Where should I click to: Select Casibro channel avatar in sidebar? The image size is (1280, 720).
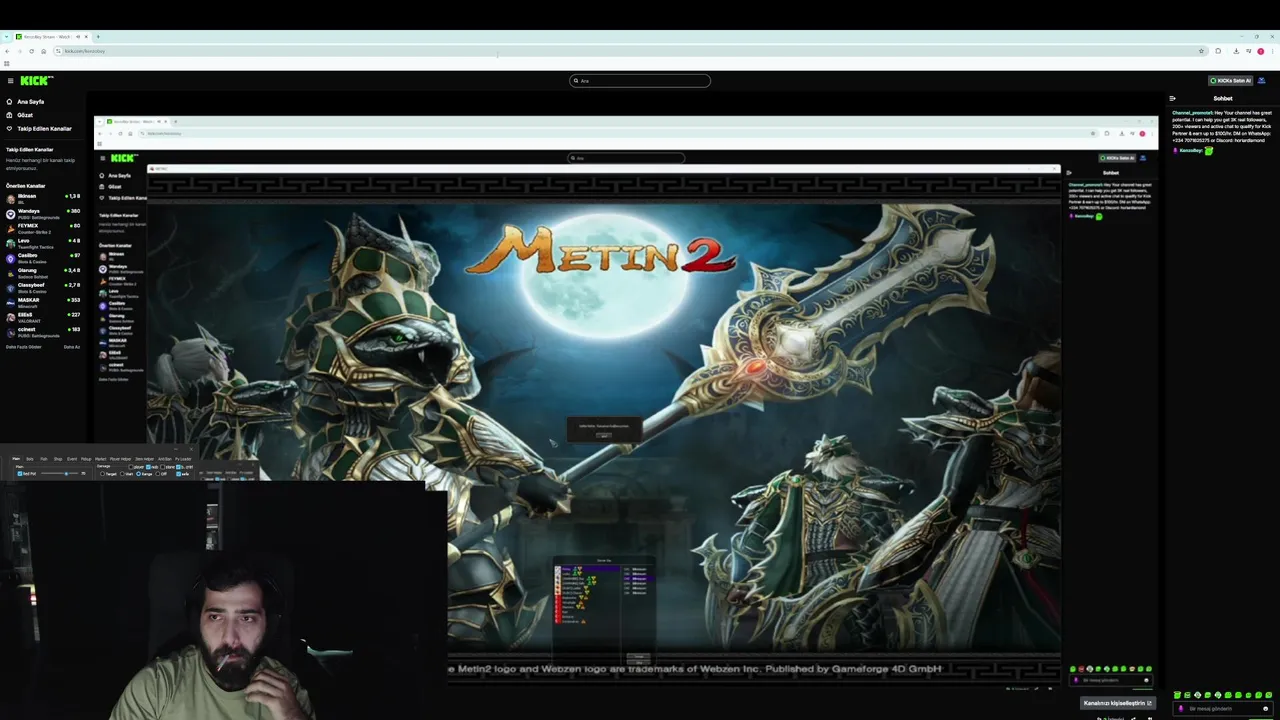pos(10,258)
